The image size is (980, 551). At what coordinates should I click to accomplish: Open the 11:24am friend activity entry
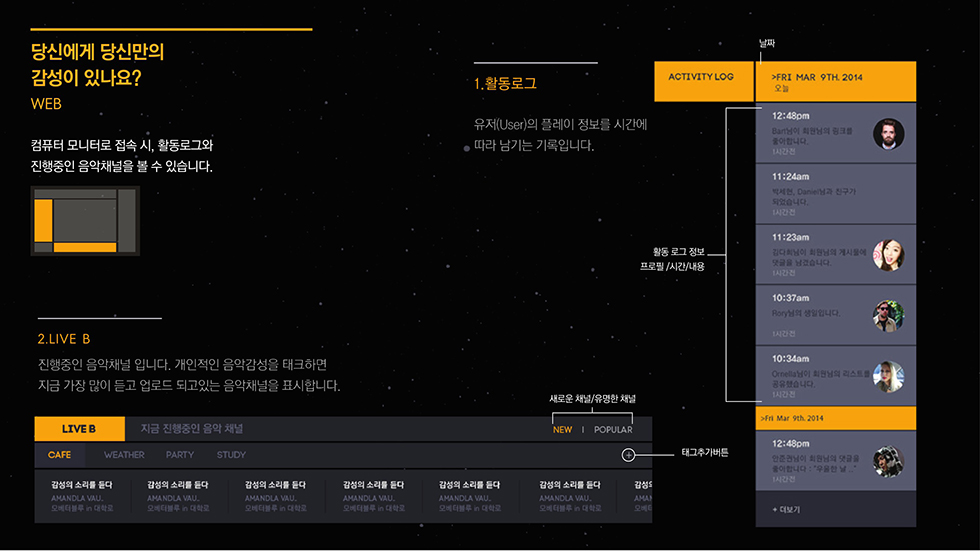tap(835, 193)
